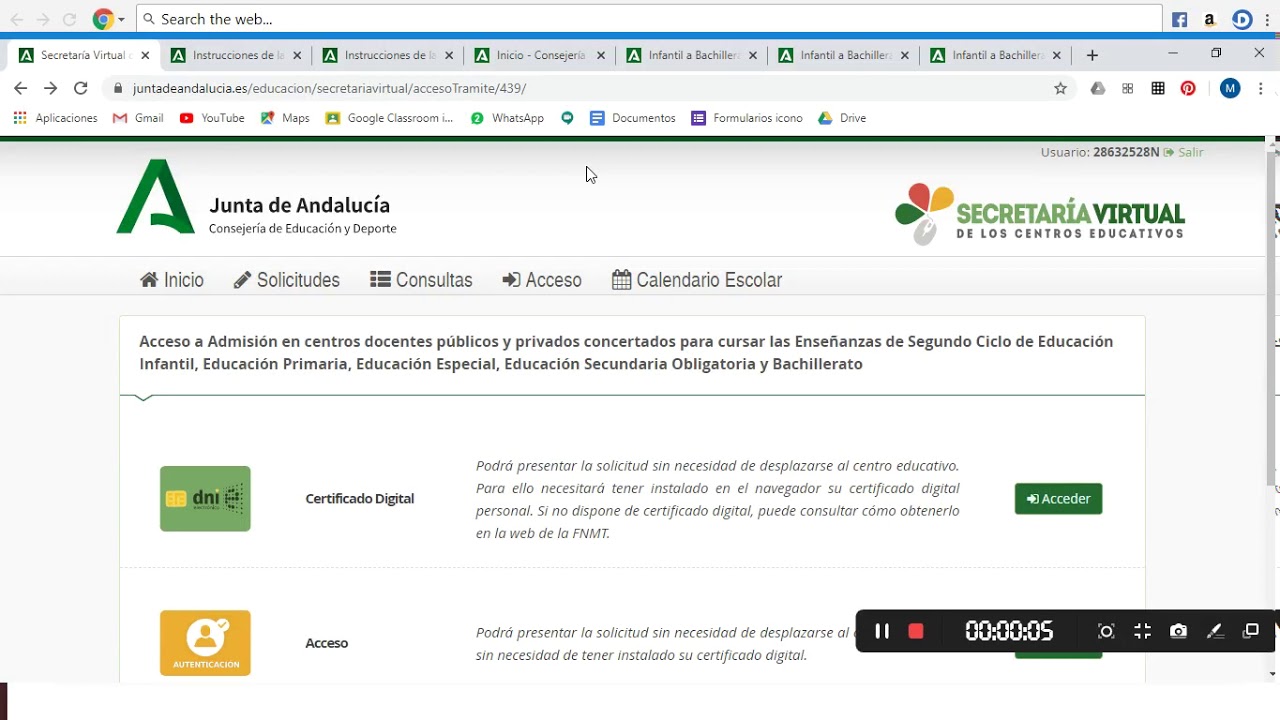This screenshot has width=1280, height=720.
Task: Click the Search the web box
Action: 650,19
